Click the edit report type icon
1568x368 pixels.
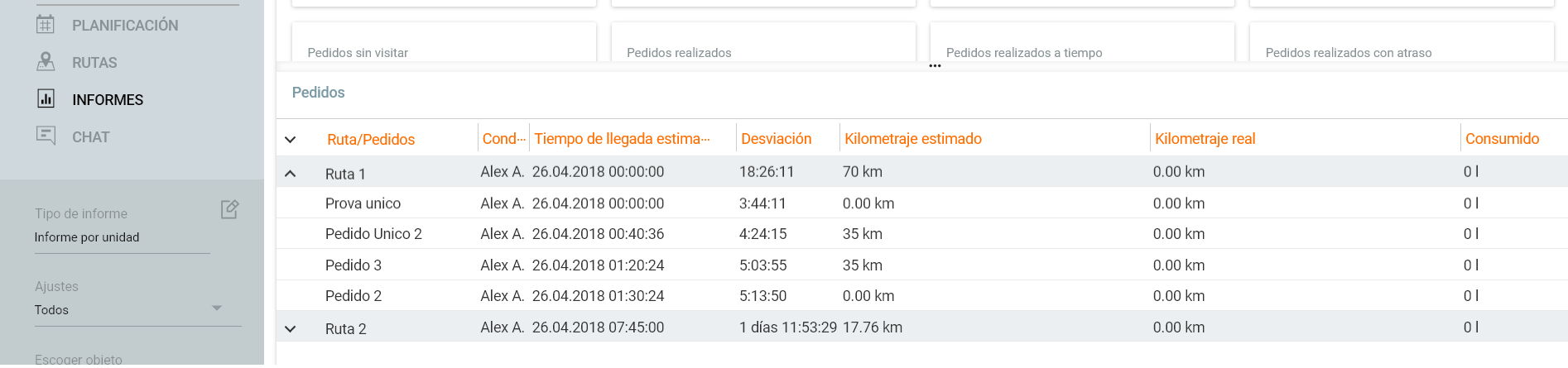(x=229, y=209)
